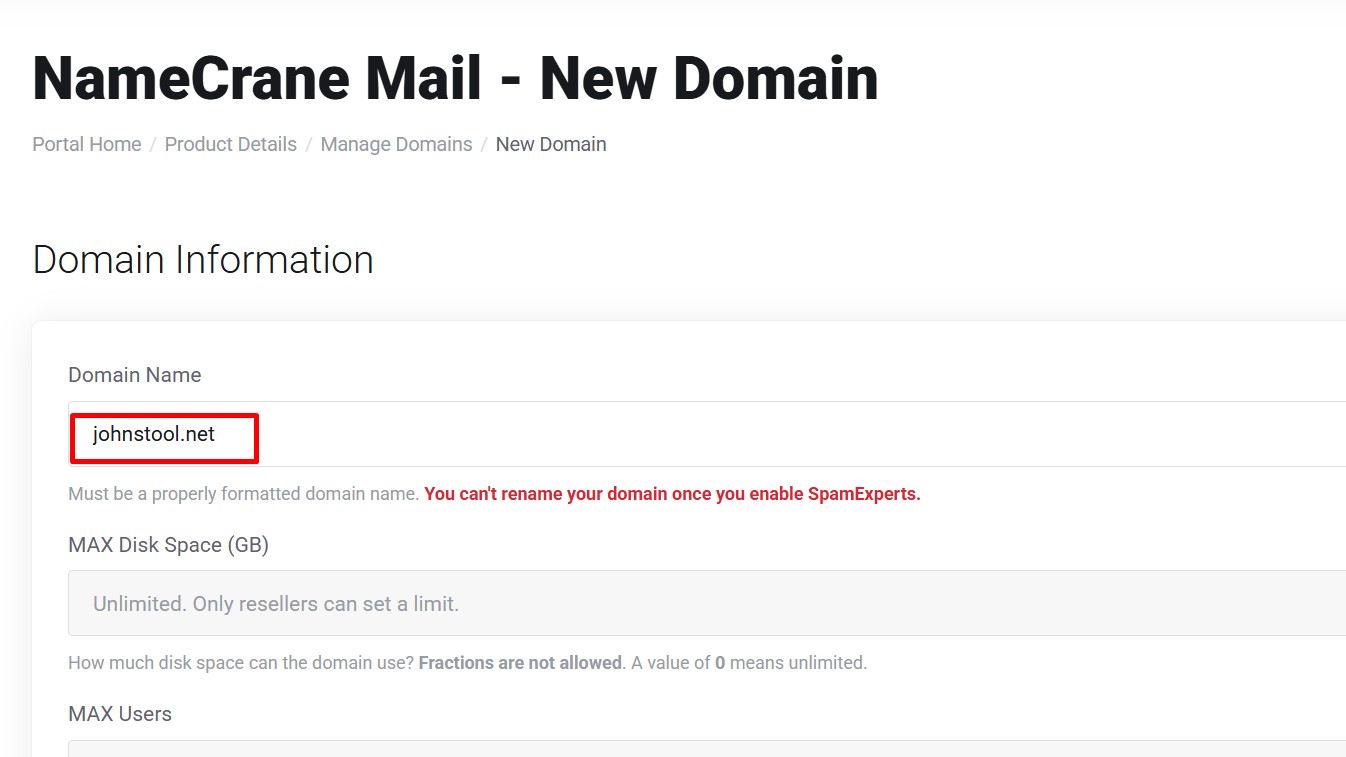Click the bold Fractions are not allowed text
This screenshot has width=1346, height=757.
(x=520, y=663)
